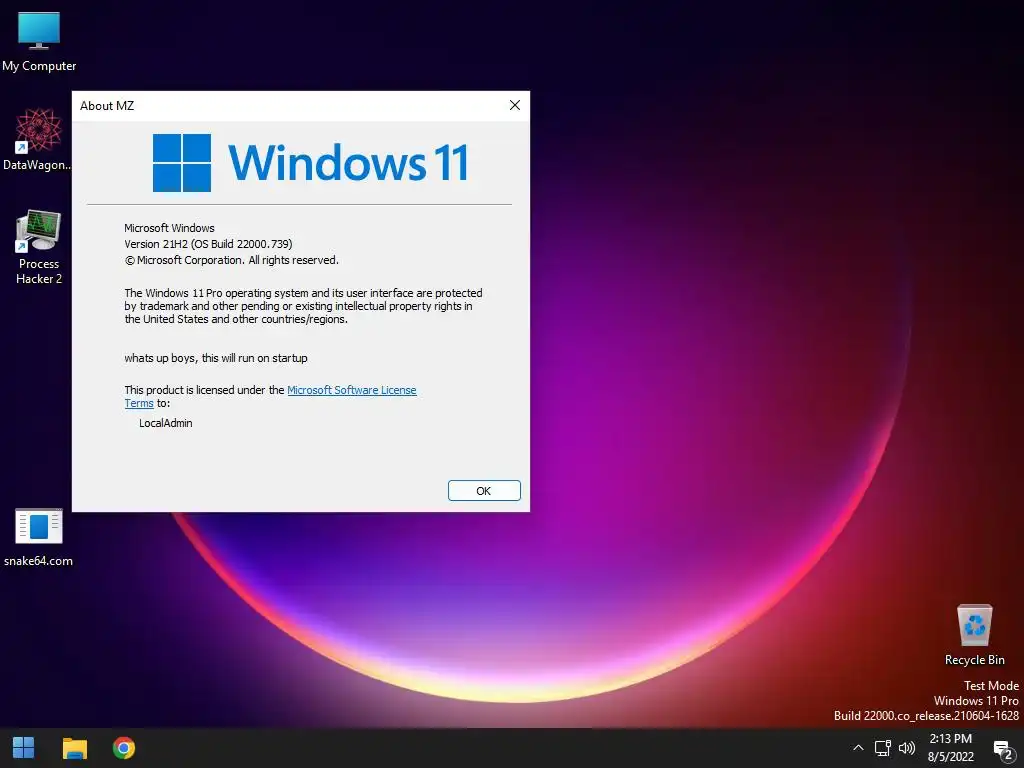Select the snake64.com desktop file
The height and width of the screenshot is (768, 1024).
(x=39, y=537)
